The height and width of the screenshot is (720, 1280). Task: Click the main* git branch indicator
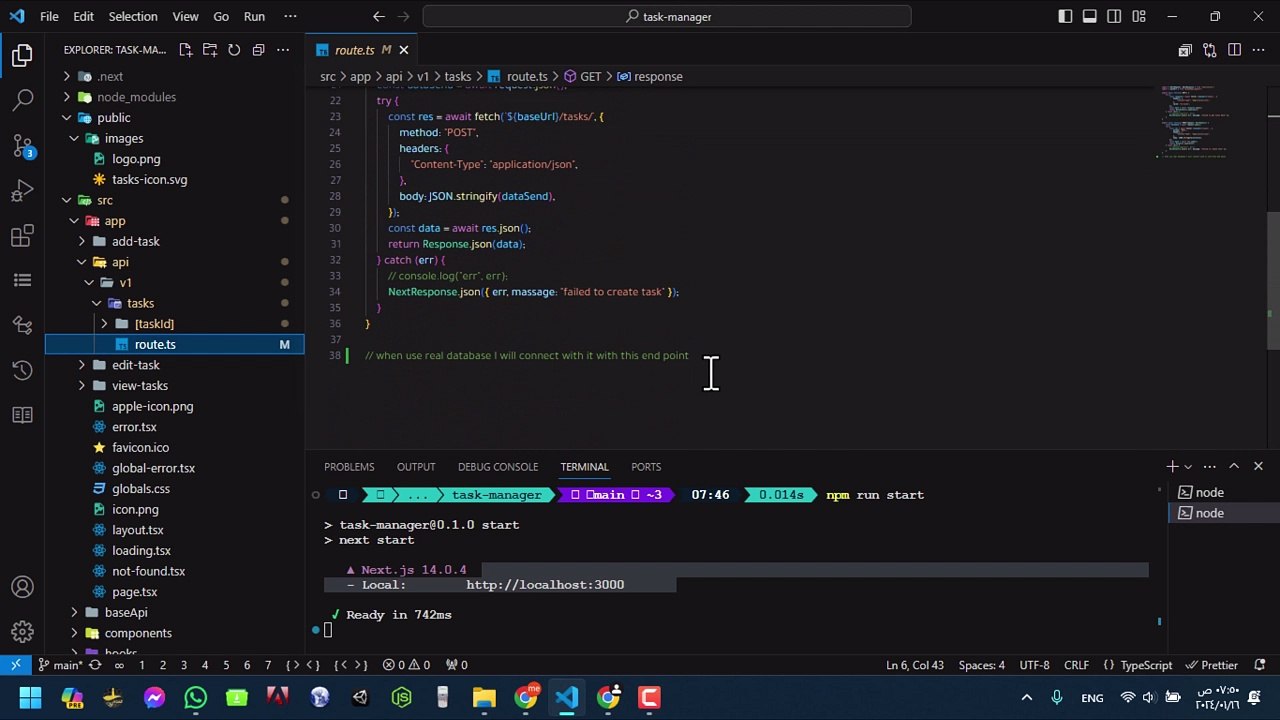pos(60,665)
